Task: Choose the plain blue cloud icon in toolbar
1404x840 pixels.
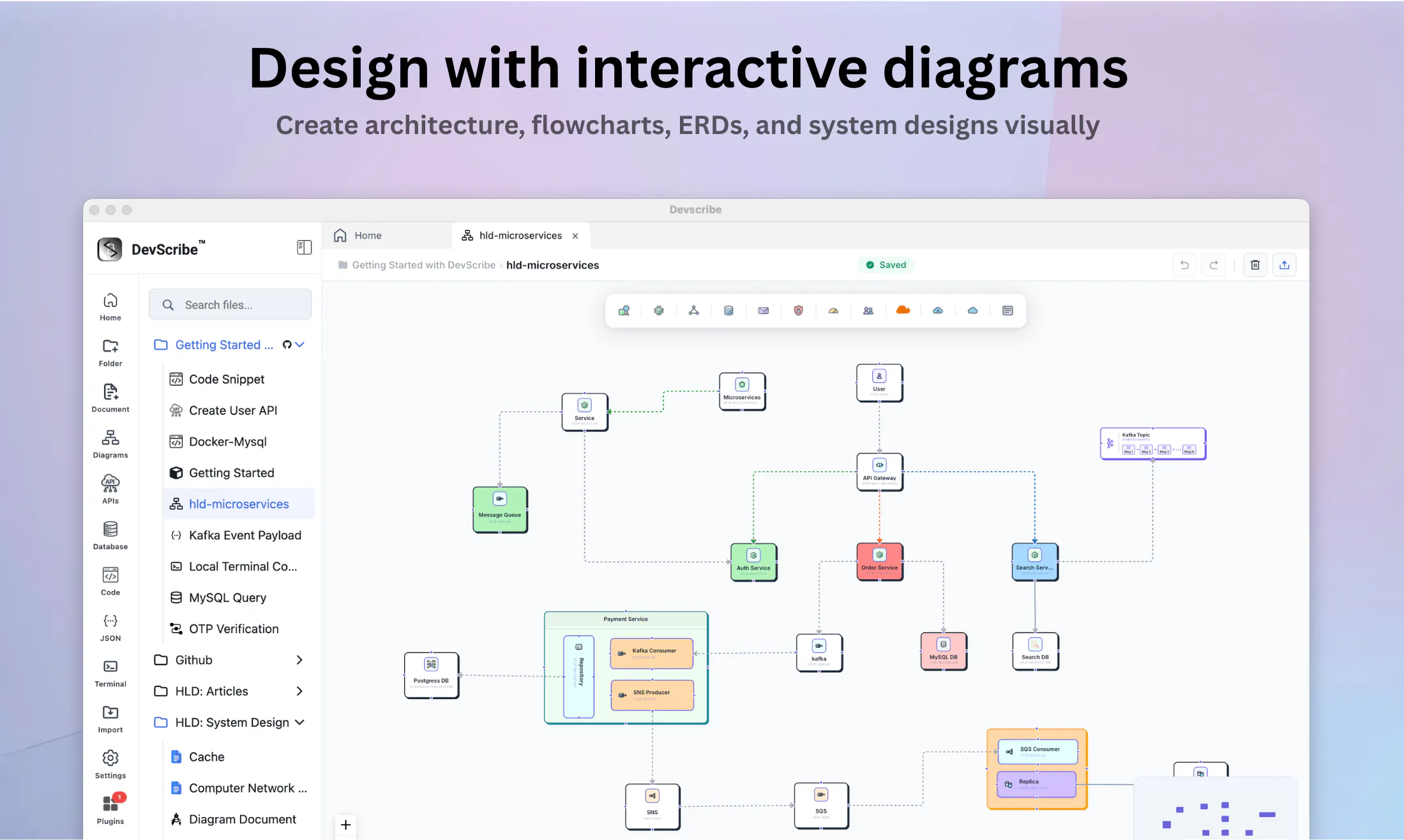Action: [x=972, y=311]
